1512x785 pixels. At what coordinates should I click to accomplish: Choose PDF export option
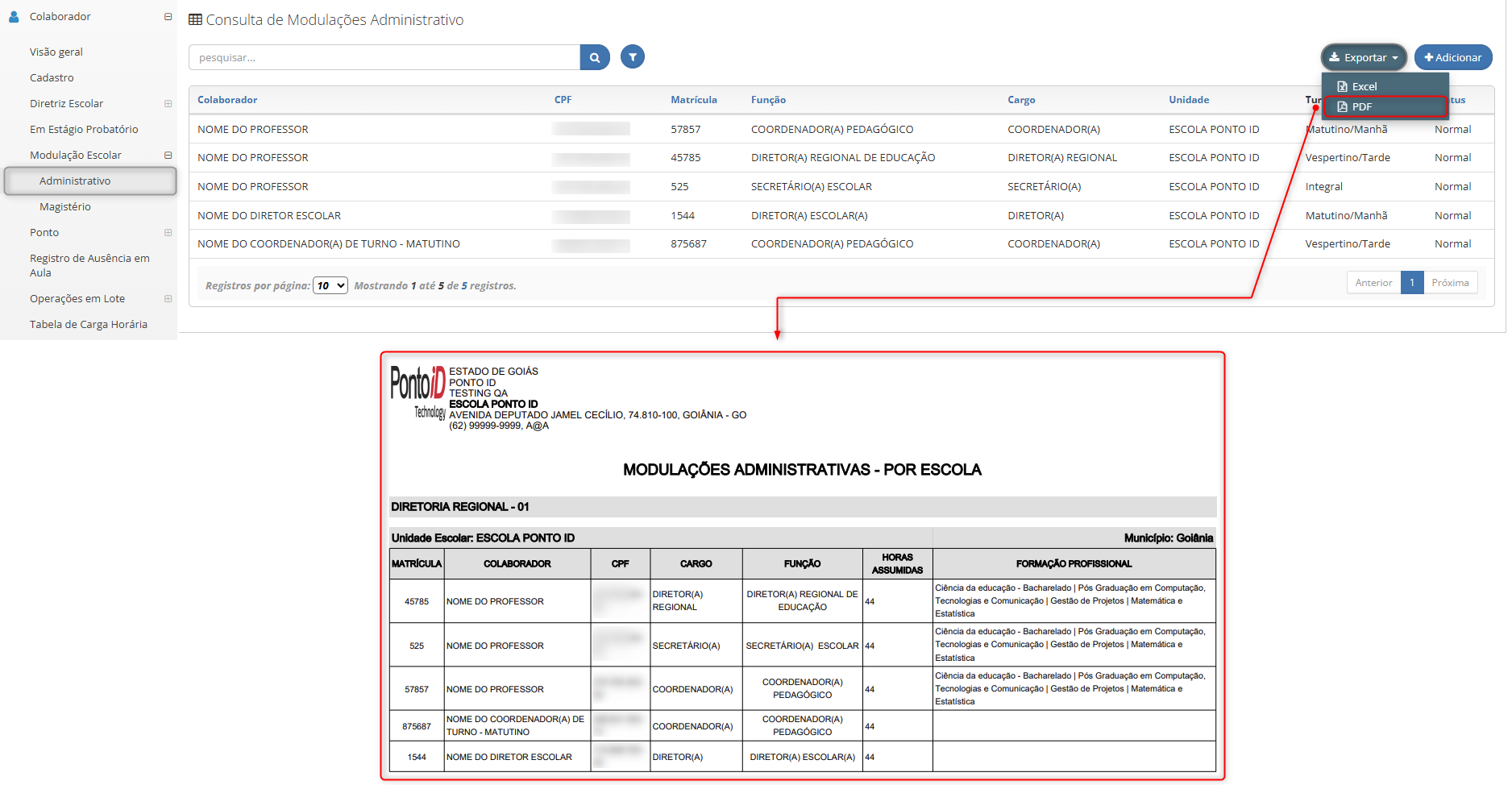tap(1385, 106)
